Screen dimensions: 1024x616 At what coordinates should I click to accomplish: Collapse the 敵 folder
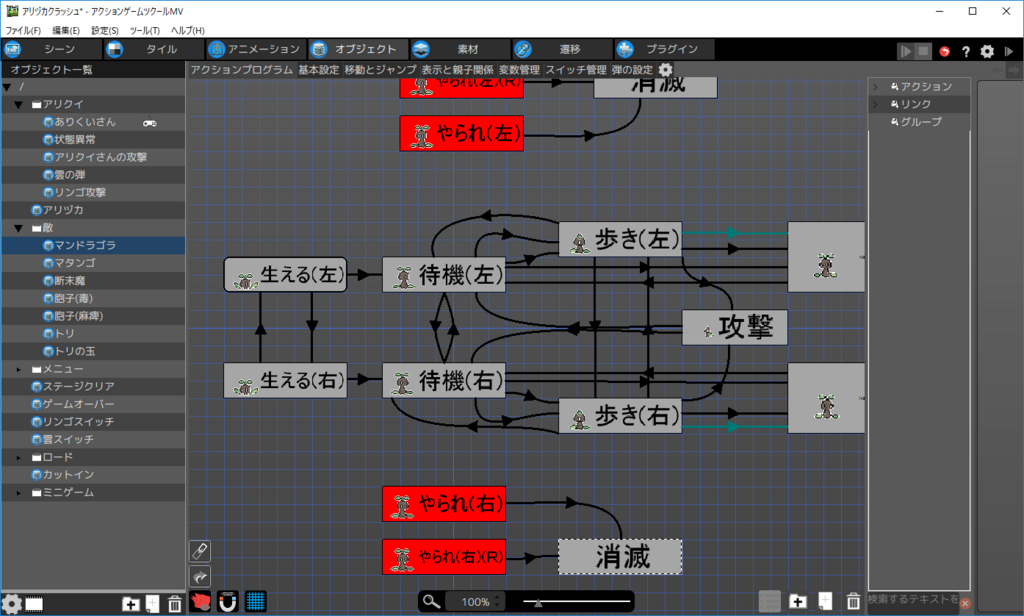[x=18, y=228]
